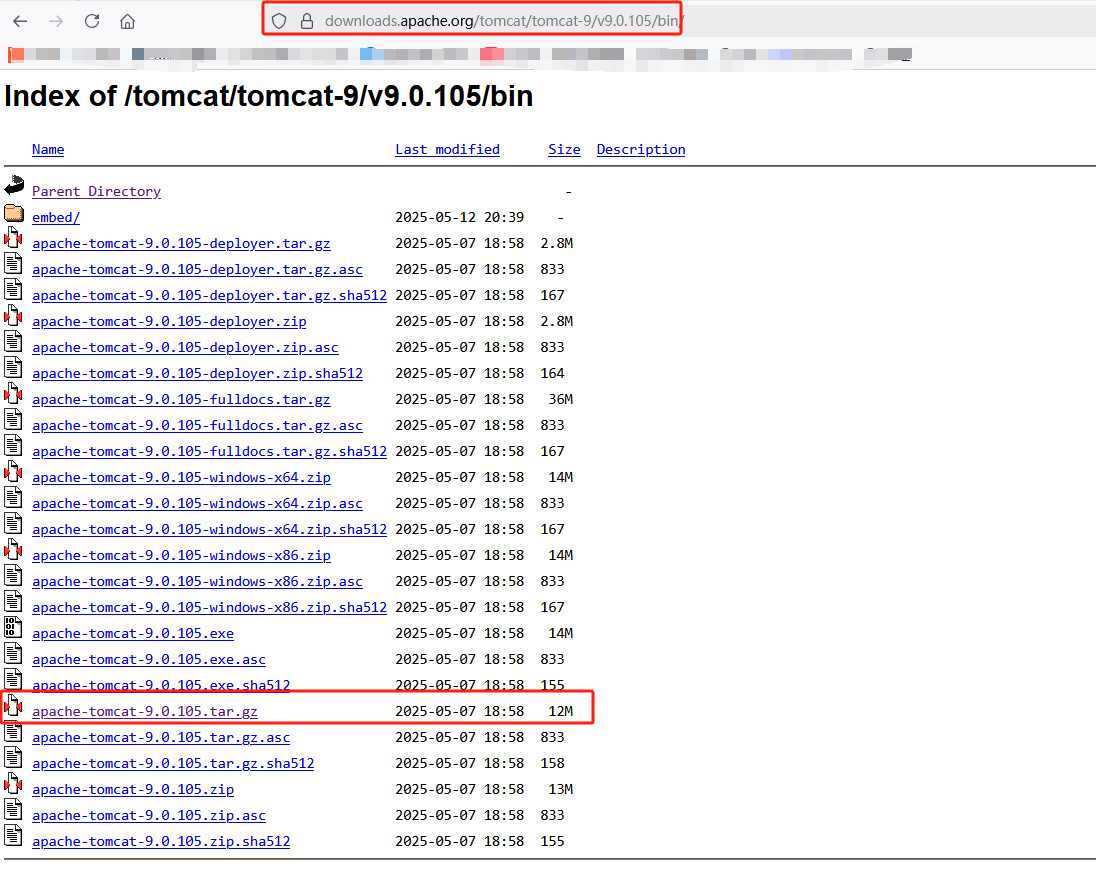Select the 36M size value for fulldocs.tar.gz
This screenshot has width=1096, height=872.
561,400
